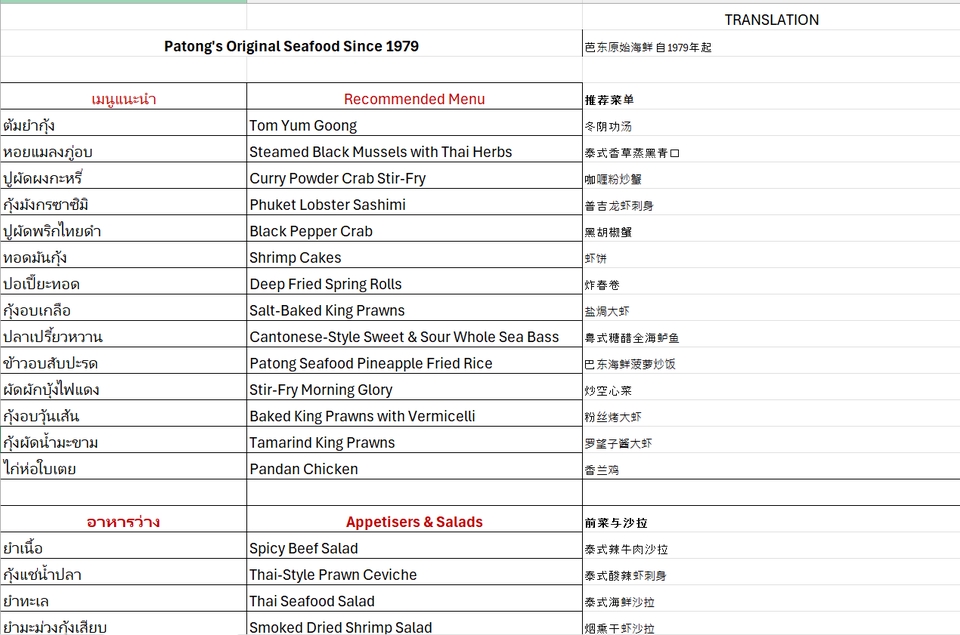Image resolution: width=960 pixels, height=635 pixels.
Task: Click the 'Black Pepper Crab' cell
Action: (311, 231)
